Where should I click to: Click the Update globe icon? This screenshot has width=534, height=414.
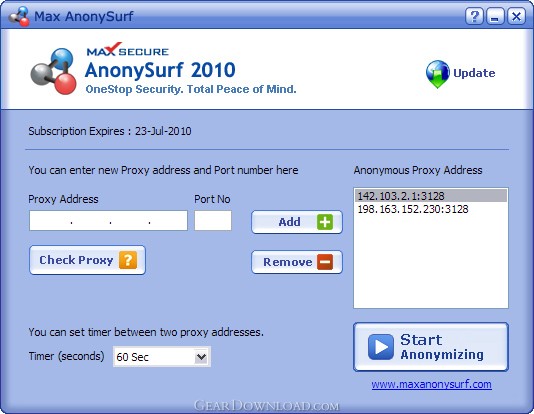(438, 74)
